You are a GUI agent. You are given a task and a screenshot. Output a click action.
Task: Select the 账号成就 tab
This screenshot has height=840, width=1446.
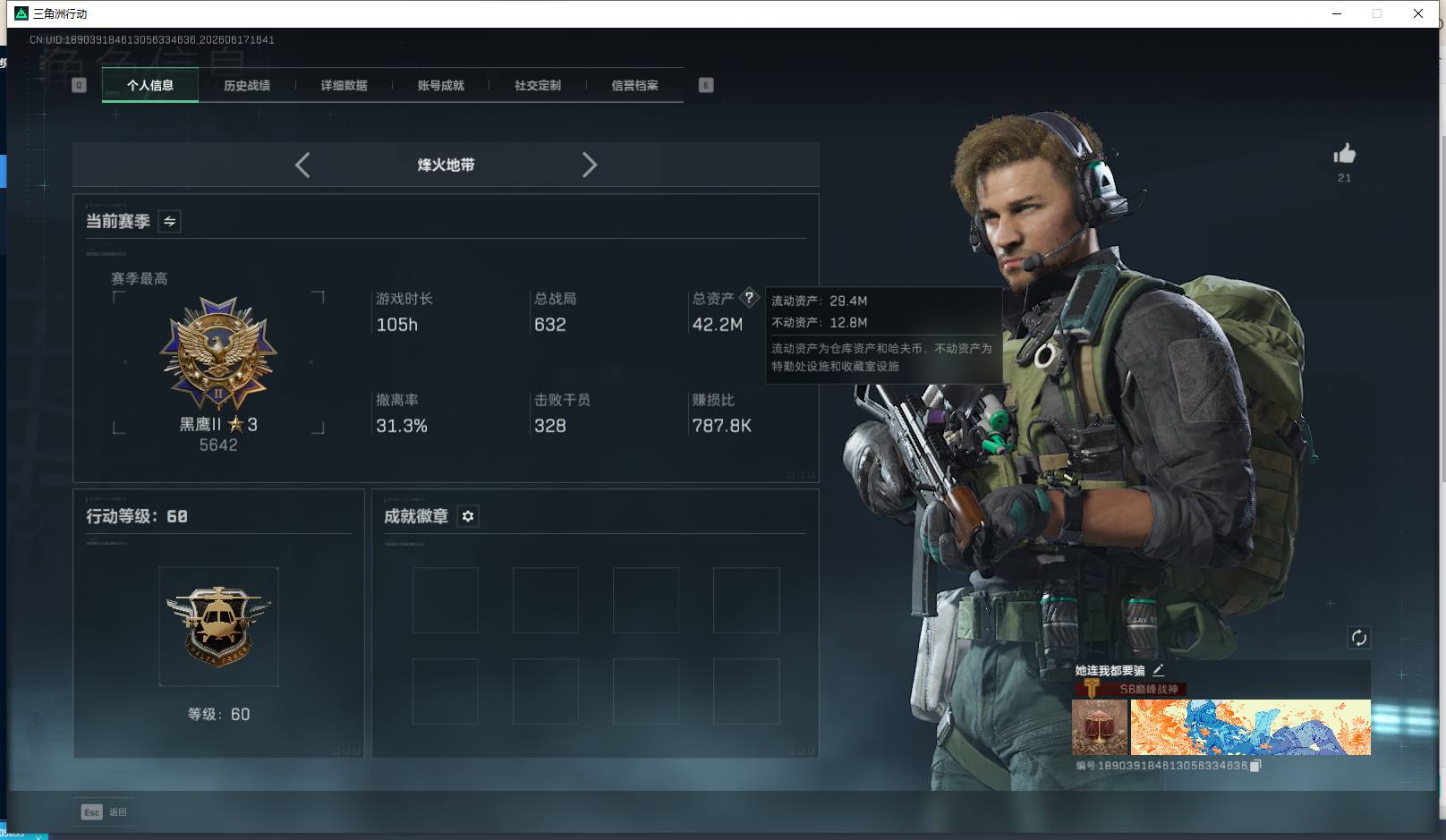[441, 85]
